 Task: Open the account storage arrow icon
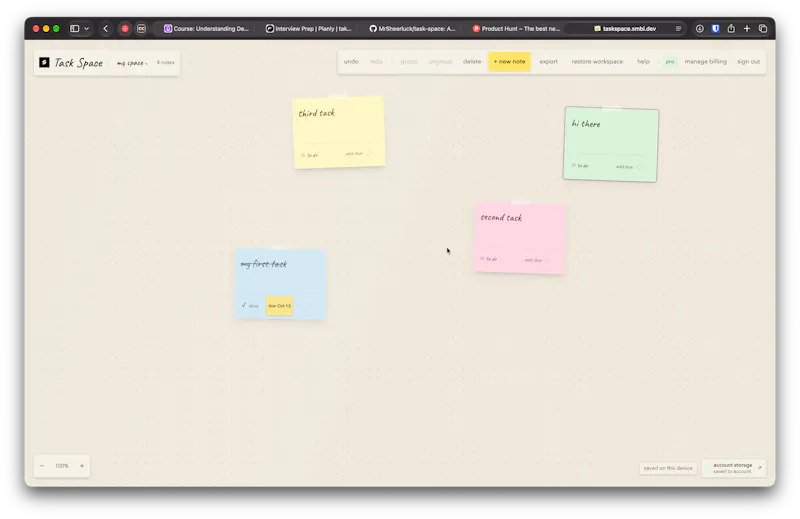(760, 467)
